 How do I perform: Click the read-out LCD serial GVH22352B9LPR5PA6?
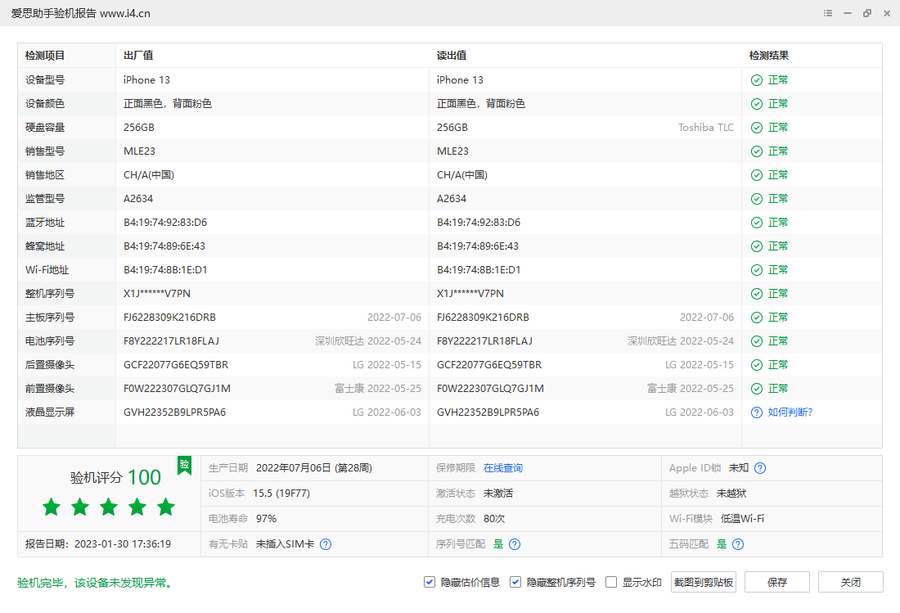488,412
